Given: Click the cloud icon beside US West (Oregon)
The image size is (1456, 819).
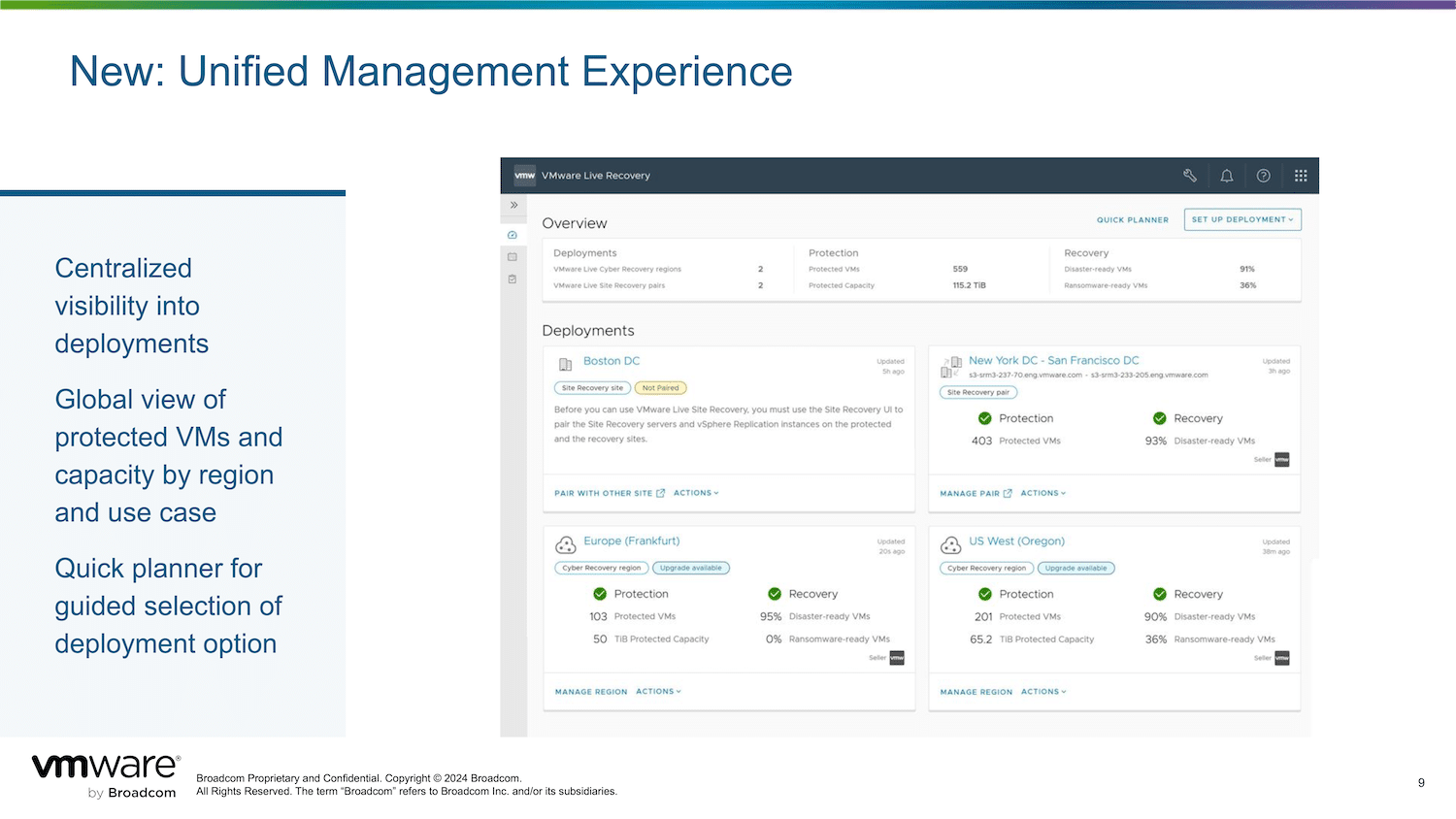Looking at the screenshot, I should pyautogui.click(x=951, y=545).
